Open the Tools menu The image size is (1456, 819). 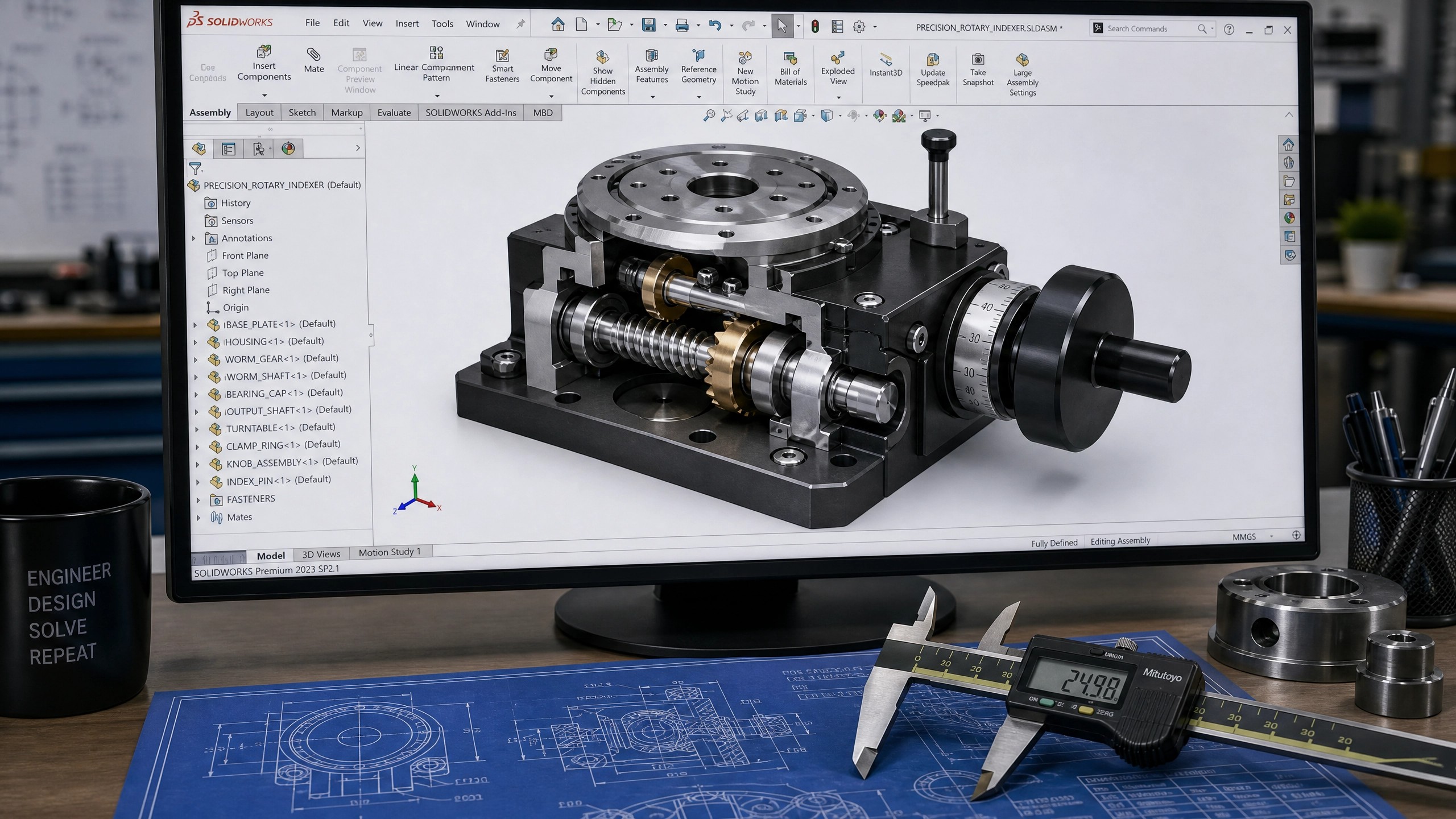click(442, 23)
